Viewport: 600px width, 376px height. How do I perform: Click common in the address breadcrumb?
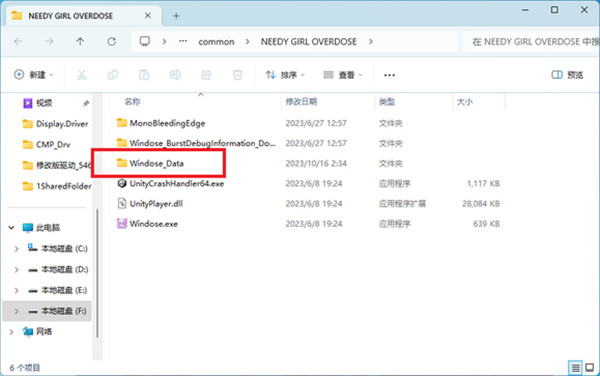(216, 42)
